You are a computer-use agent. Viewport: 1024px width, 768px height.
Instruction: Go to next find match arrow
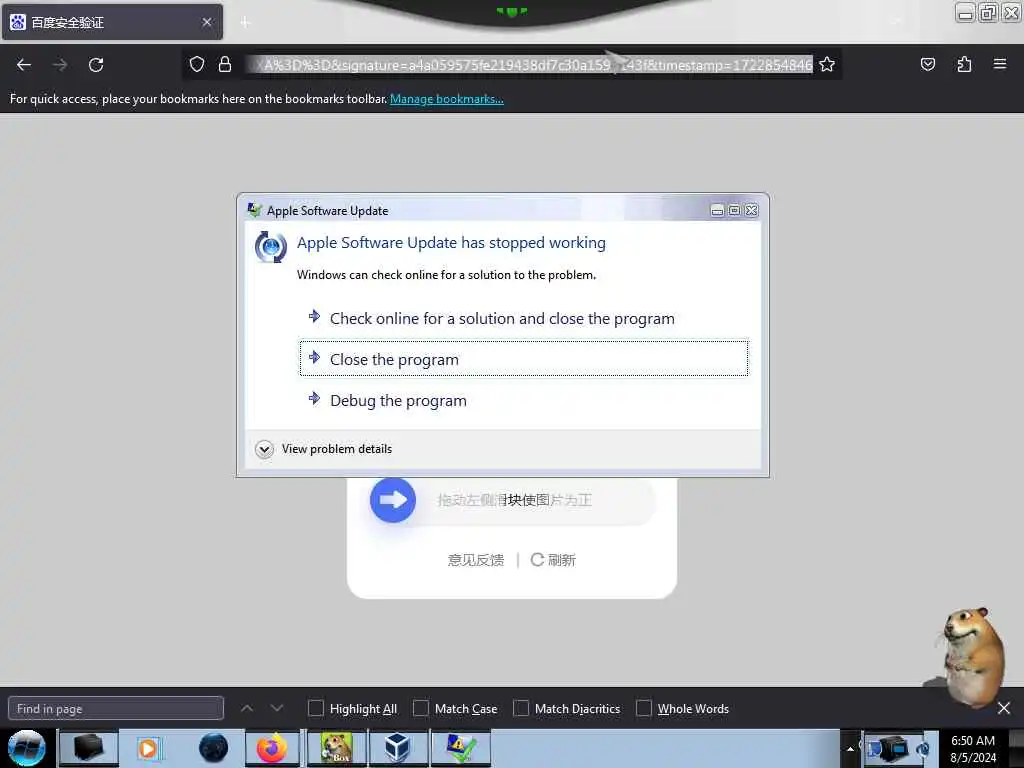tap(277, 708)
